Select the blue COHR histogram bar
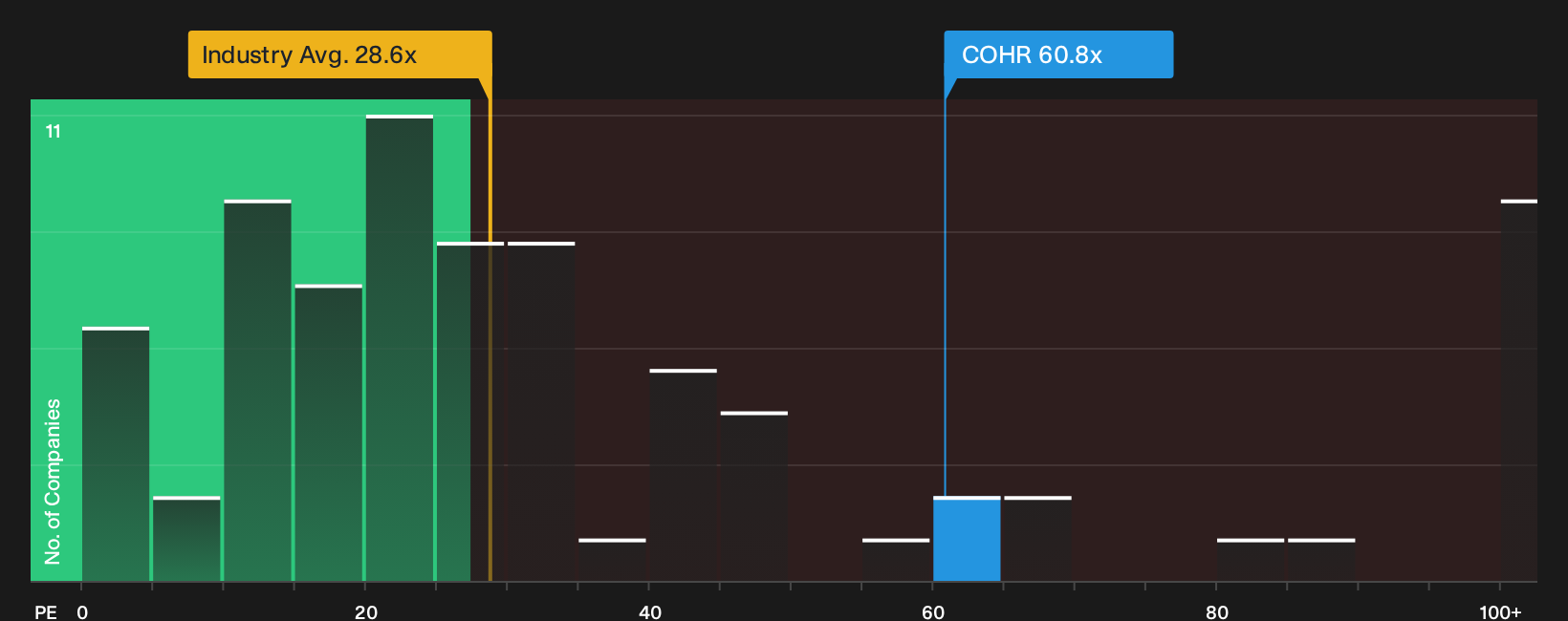The height and width of the screenshot is (621, 1568). click(x=967, y=539)
